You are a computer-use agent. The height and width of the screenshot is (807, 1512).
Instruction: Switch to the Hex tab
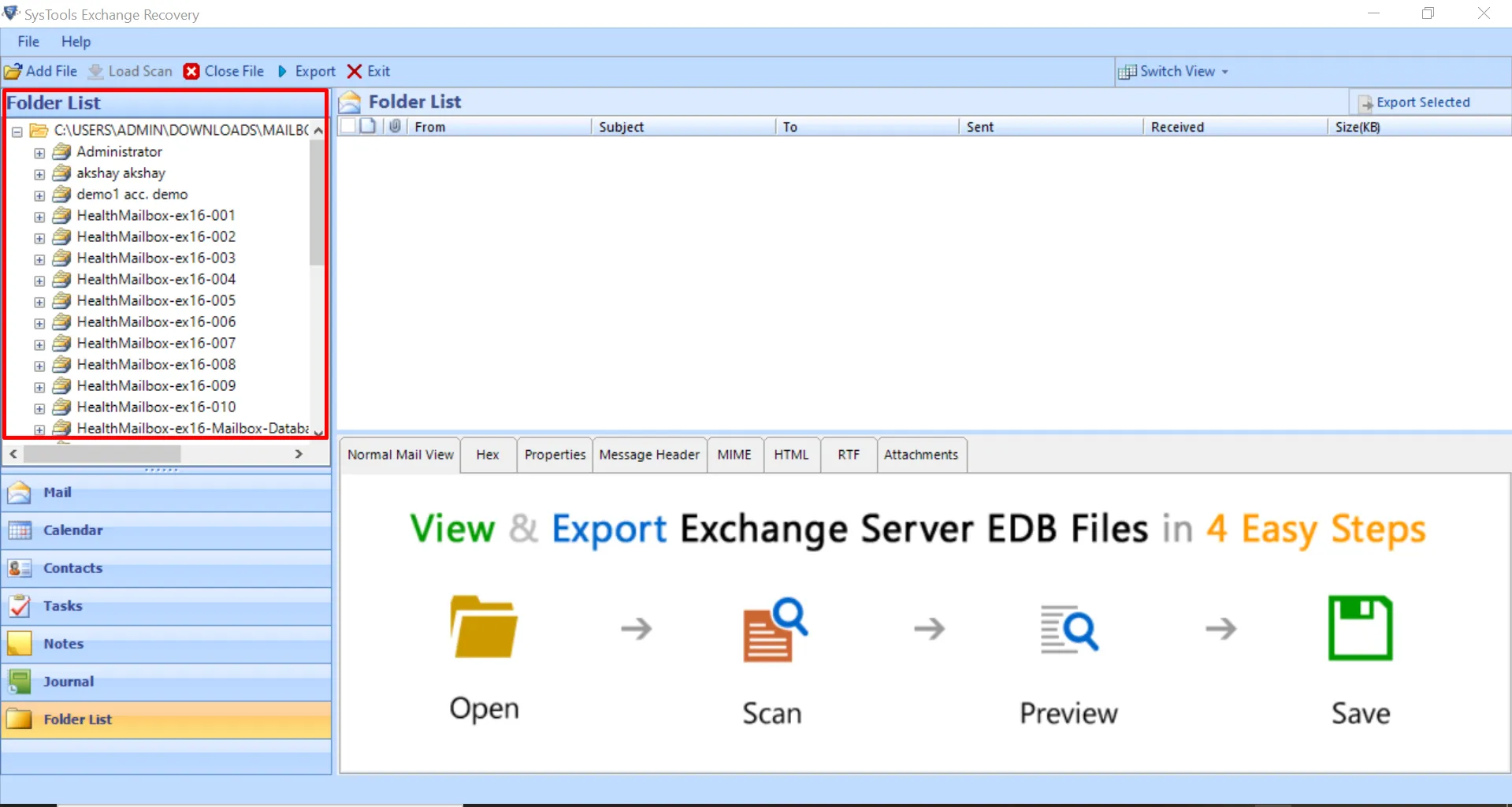(x=488, y=455)
